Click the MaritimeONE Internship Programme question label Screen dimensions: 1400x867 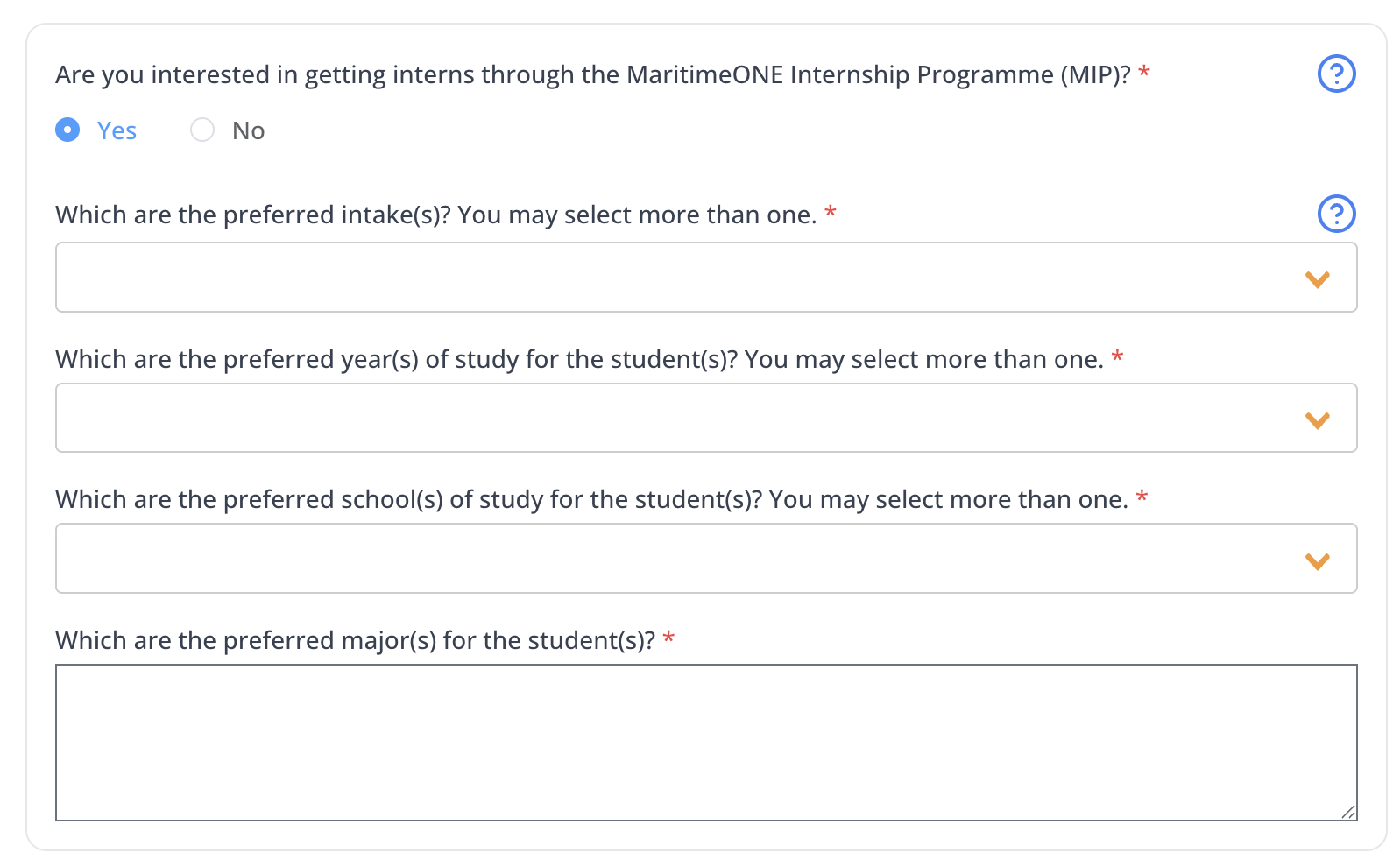(592, 75)
